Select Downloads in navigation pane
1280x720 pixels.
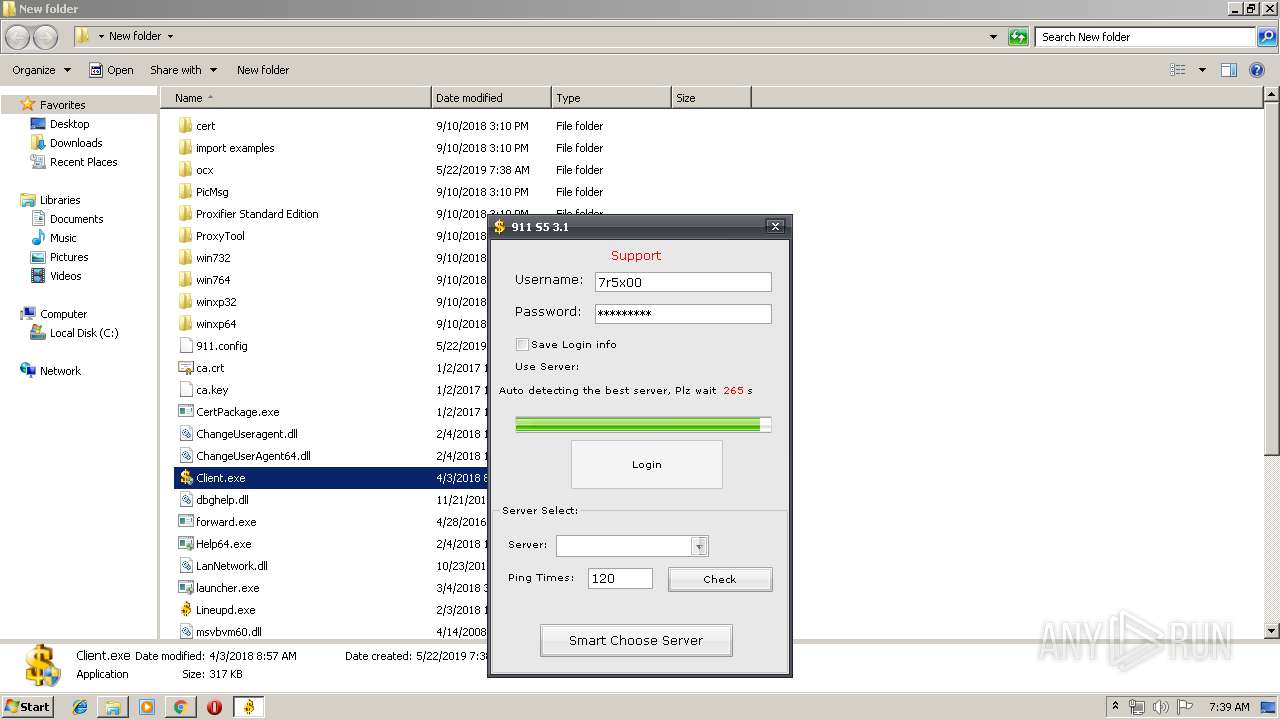click(x=76, y=143)
